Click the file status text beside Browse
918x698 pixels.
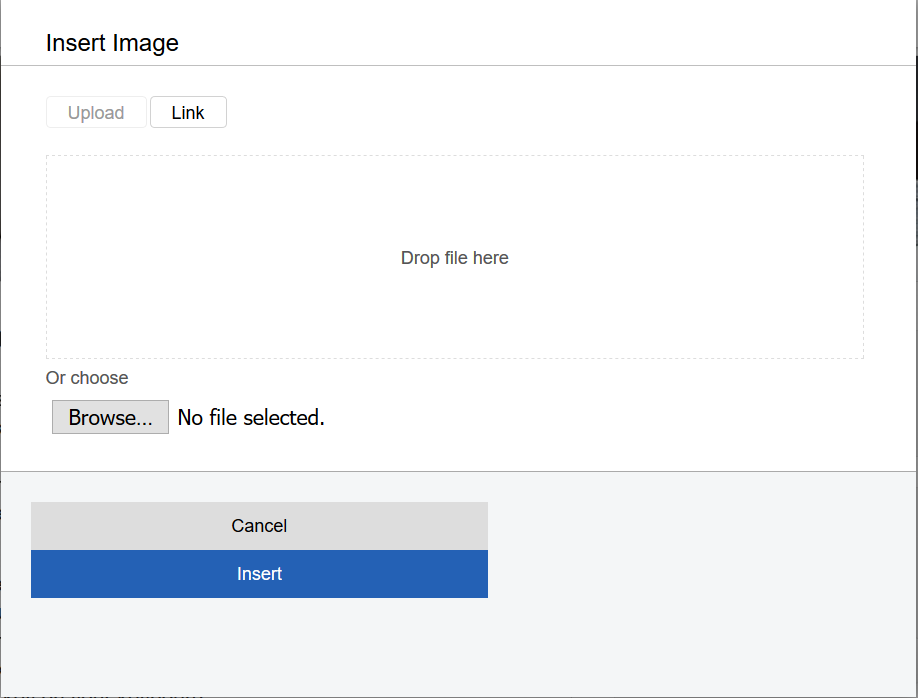(x=251, y=418)
